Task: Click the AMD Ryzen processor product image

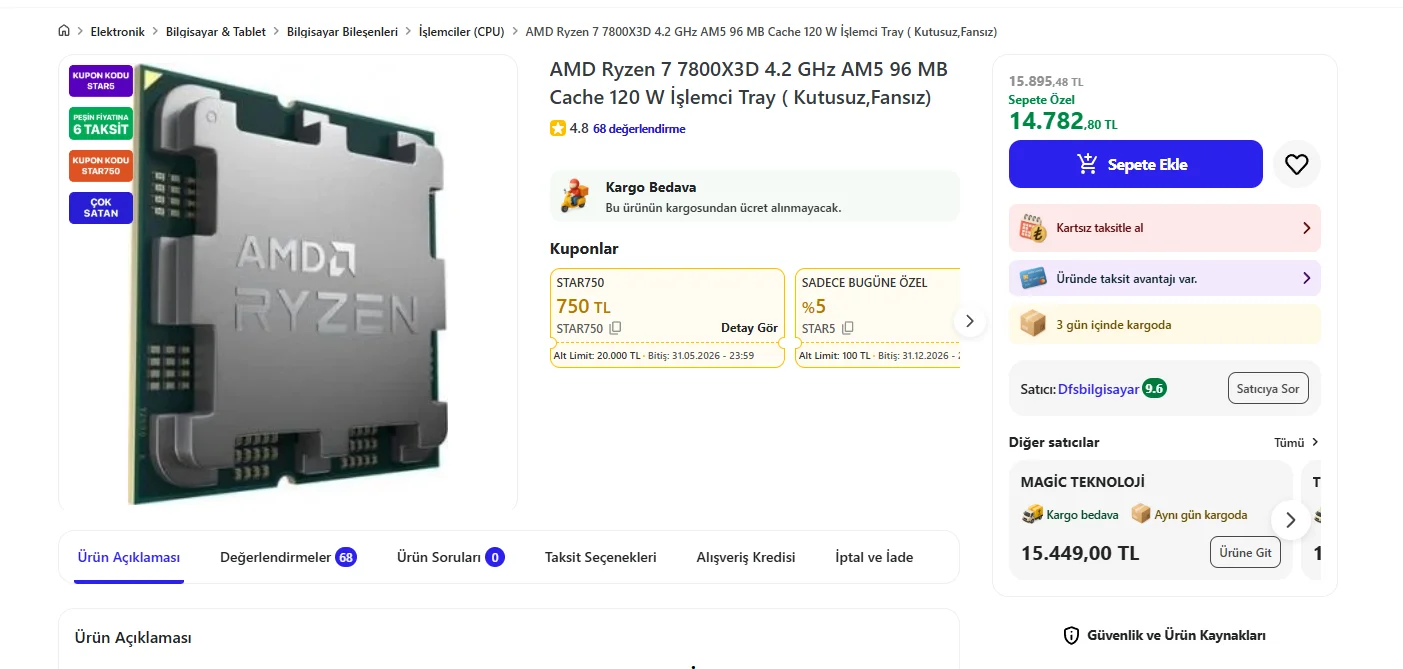Action: point(288,283)
